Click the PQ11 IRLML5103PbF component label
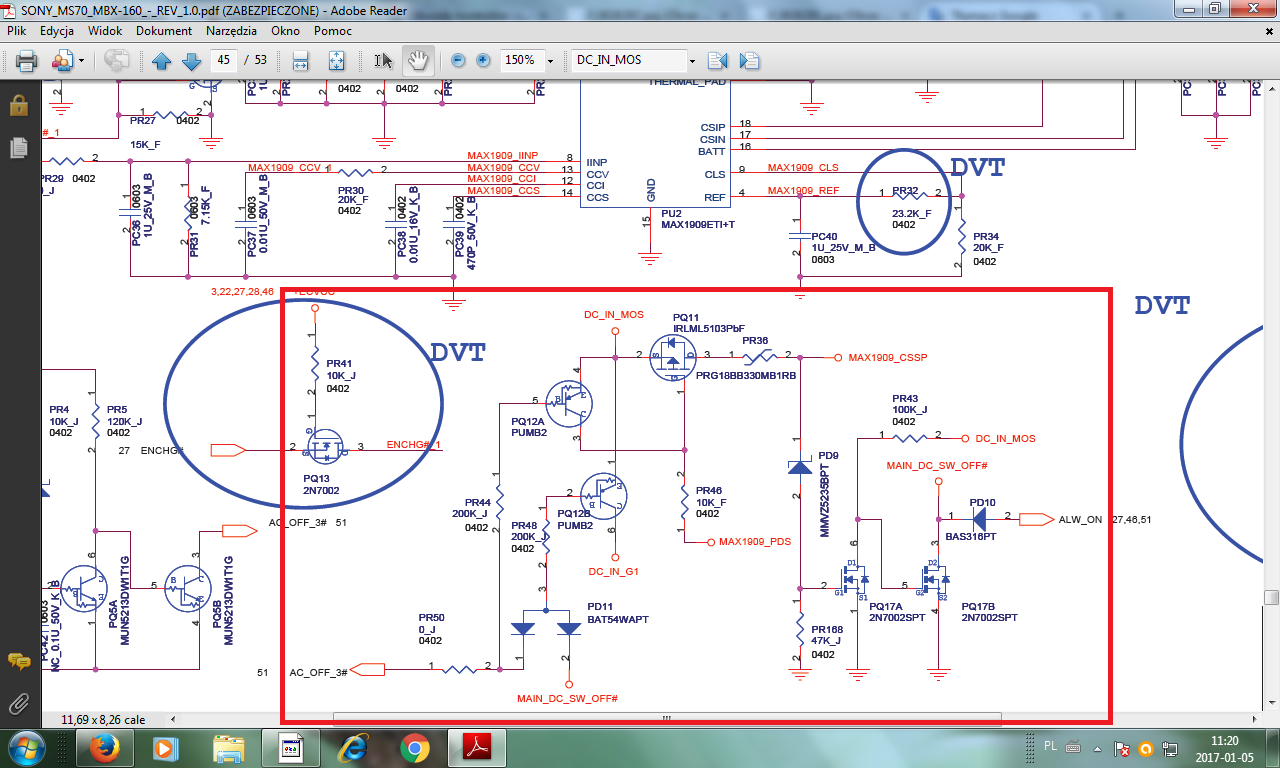 coord(708,322)
